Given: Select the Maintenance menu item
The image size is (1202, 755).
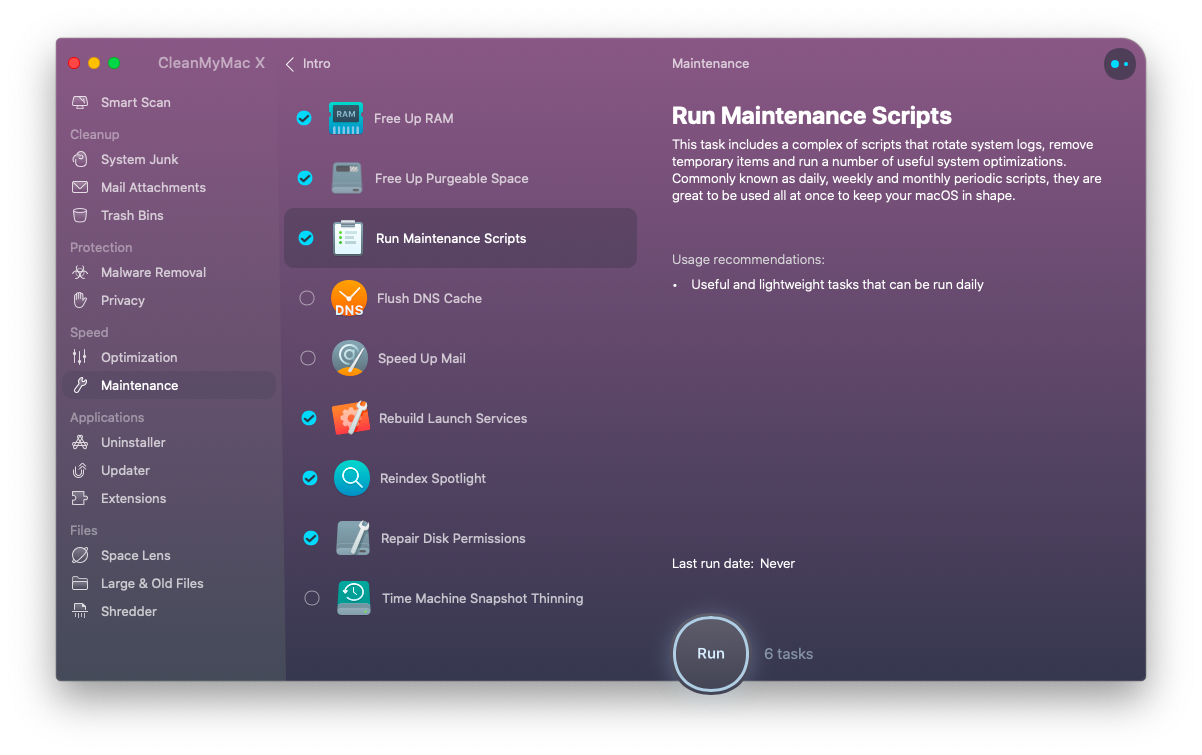Looking at the screenshot, I should (x=139, y=385).
